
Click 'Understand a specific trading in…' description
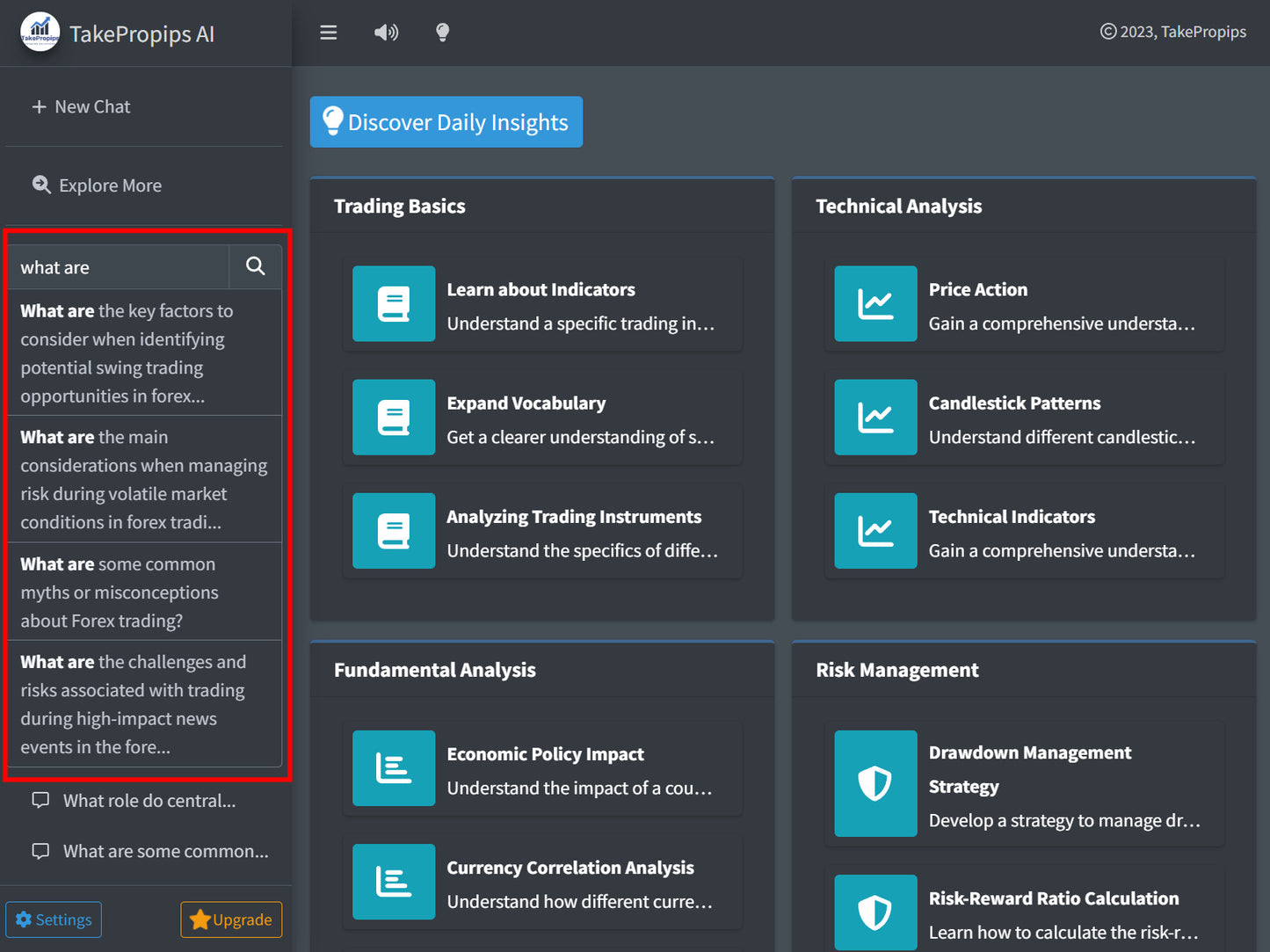[580, 323]
